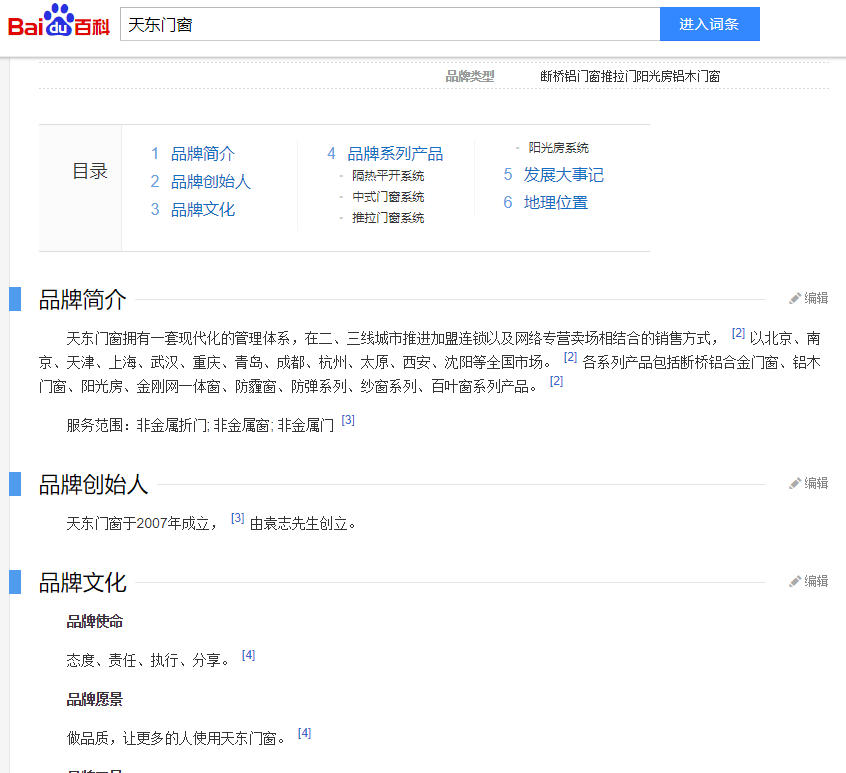Image resolution: width=846 pixels, height=773 pixels.
Task: Click pencil icon beside 品牌文化 edit
Action: tap(795, 582)
